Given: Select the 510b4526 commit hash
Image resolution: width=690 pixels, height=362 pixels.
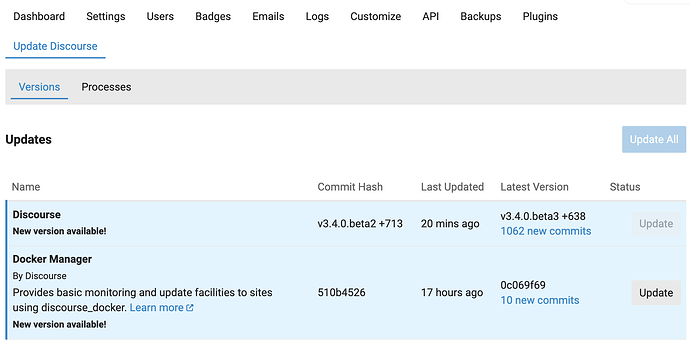Looking at the screenshot, I should point(341,293).
